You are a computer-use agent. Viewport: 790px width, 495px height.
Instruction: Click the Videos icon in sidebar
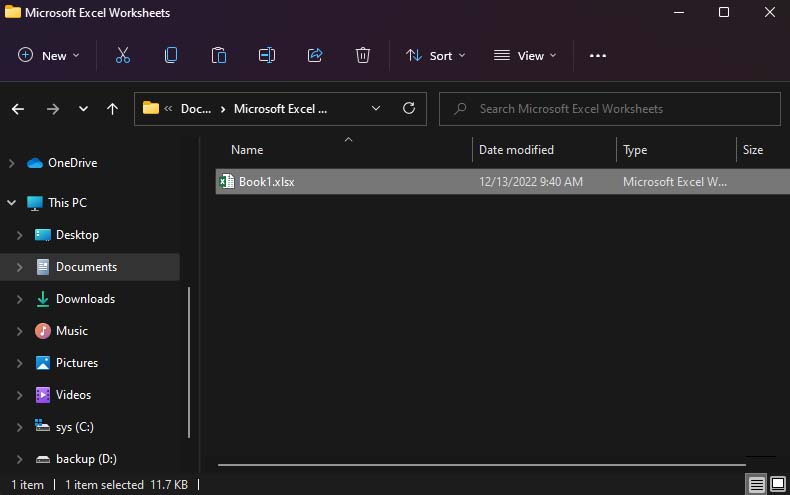click(x=43, y=395)
